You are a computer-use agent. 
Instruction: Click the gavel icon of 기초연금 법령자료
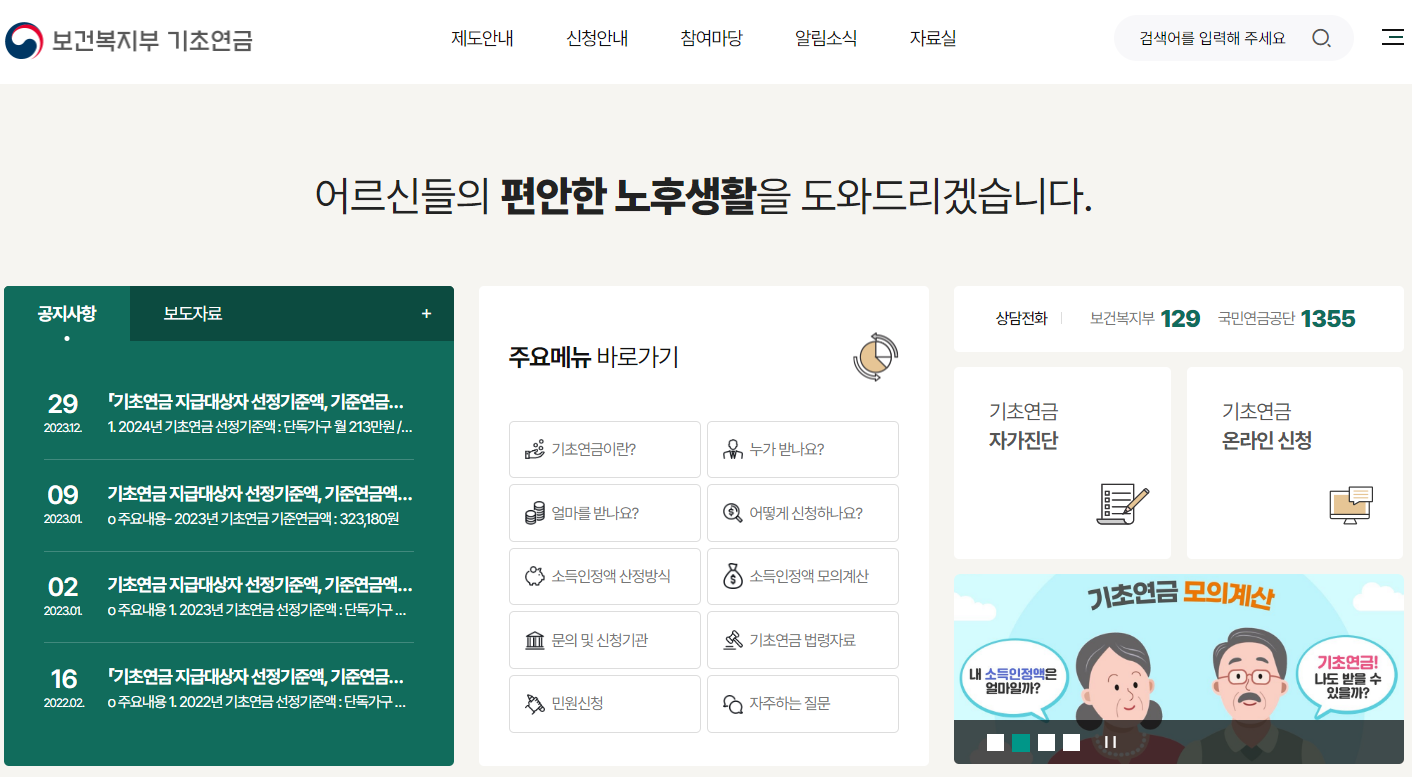click(732, 640)
